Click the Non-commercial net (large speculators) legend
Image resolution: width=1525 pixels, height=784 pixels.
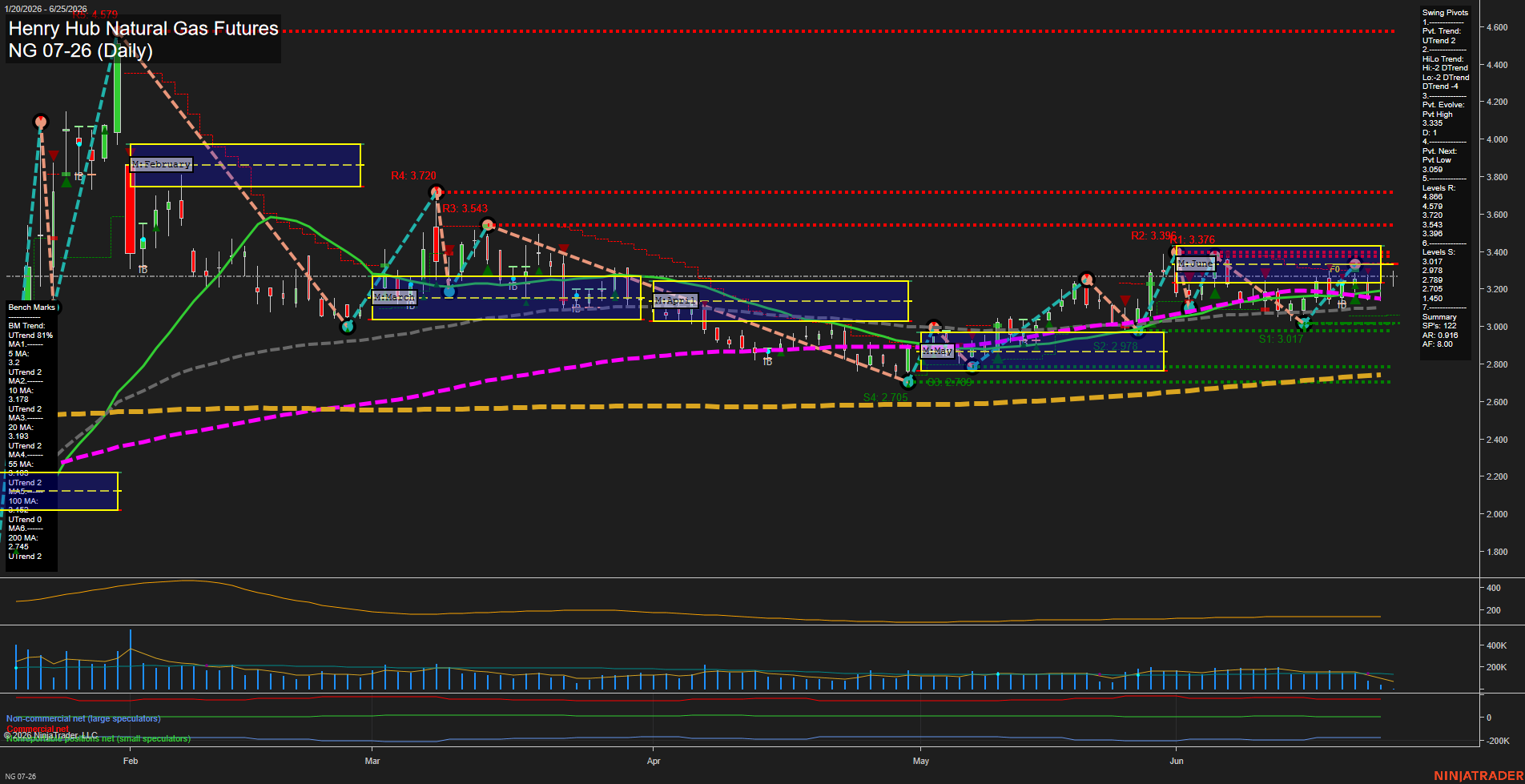[83, 718]
